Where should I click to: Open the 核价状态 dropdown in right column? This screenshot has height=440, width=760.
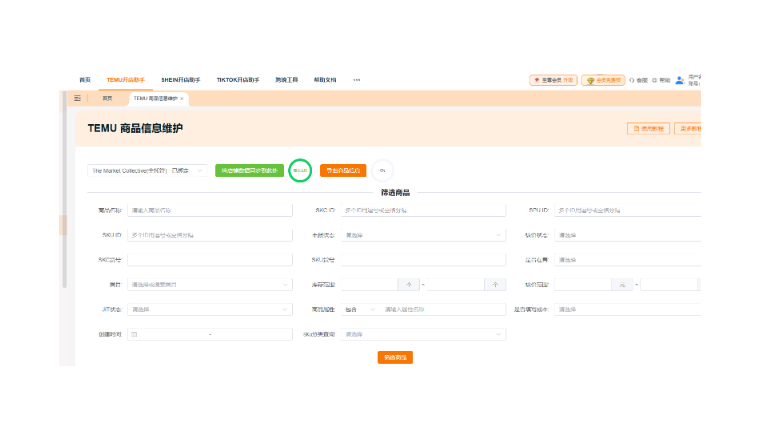pos(628,235)
